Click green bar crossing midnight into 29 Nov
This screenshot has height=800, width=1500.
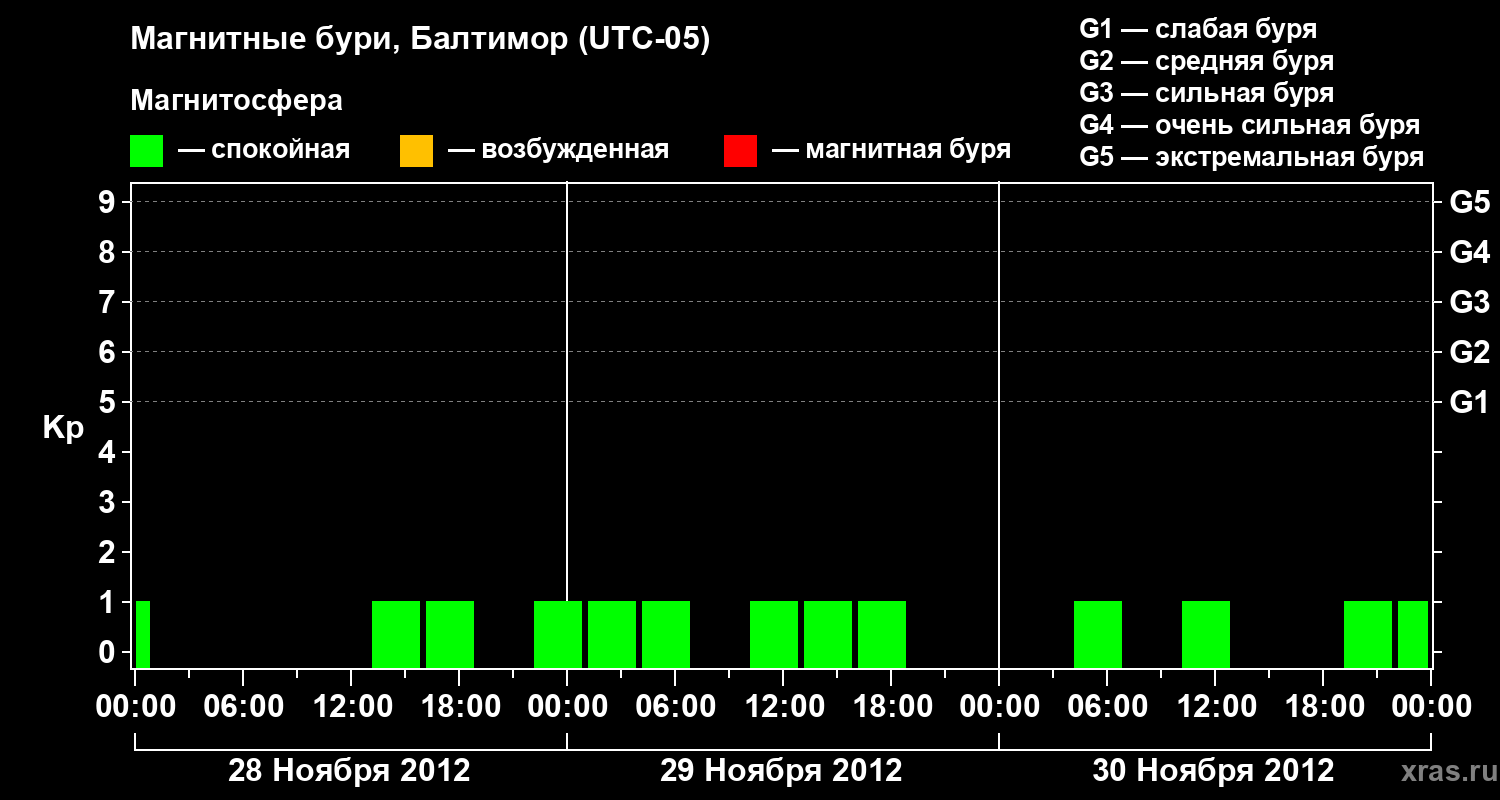click(x=558, y=634)
